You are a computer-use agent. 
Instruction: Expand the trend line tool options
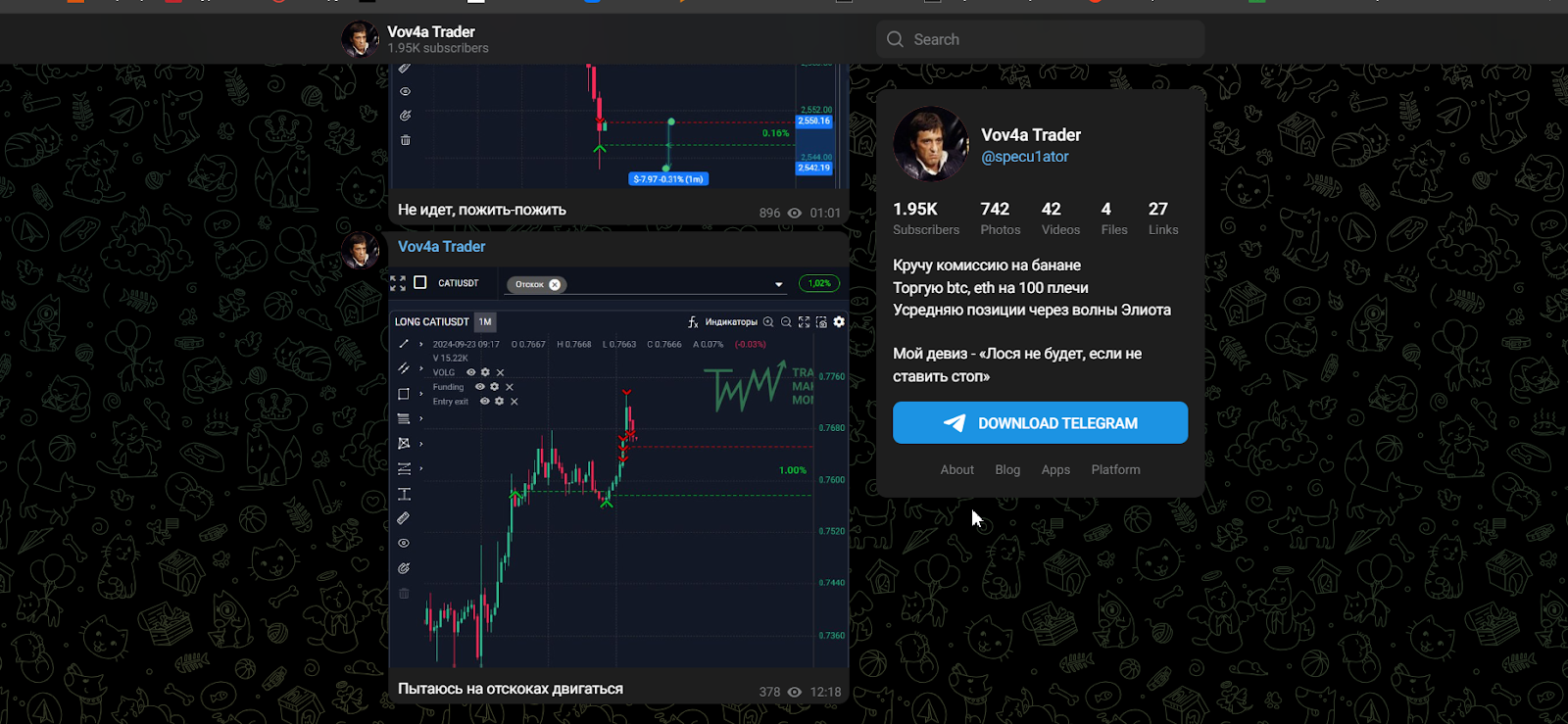click(x=421, y=344)
